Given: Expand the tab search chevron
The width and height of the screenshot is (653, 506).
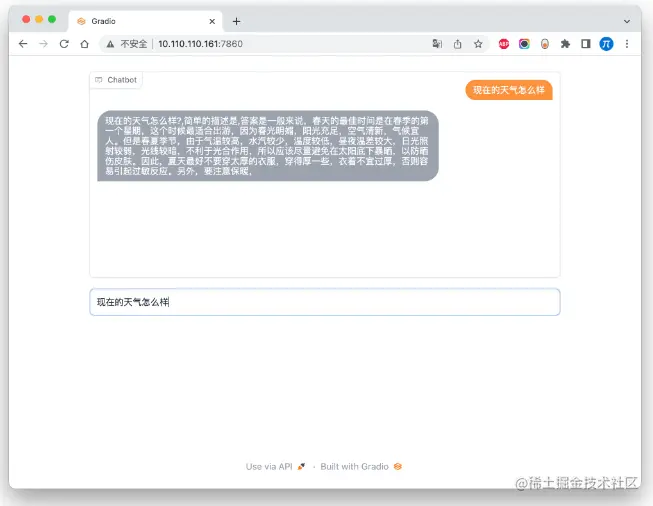Looking at the screenshot, I should 627,21.
